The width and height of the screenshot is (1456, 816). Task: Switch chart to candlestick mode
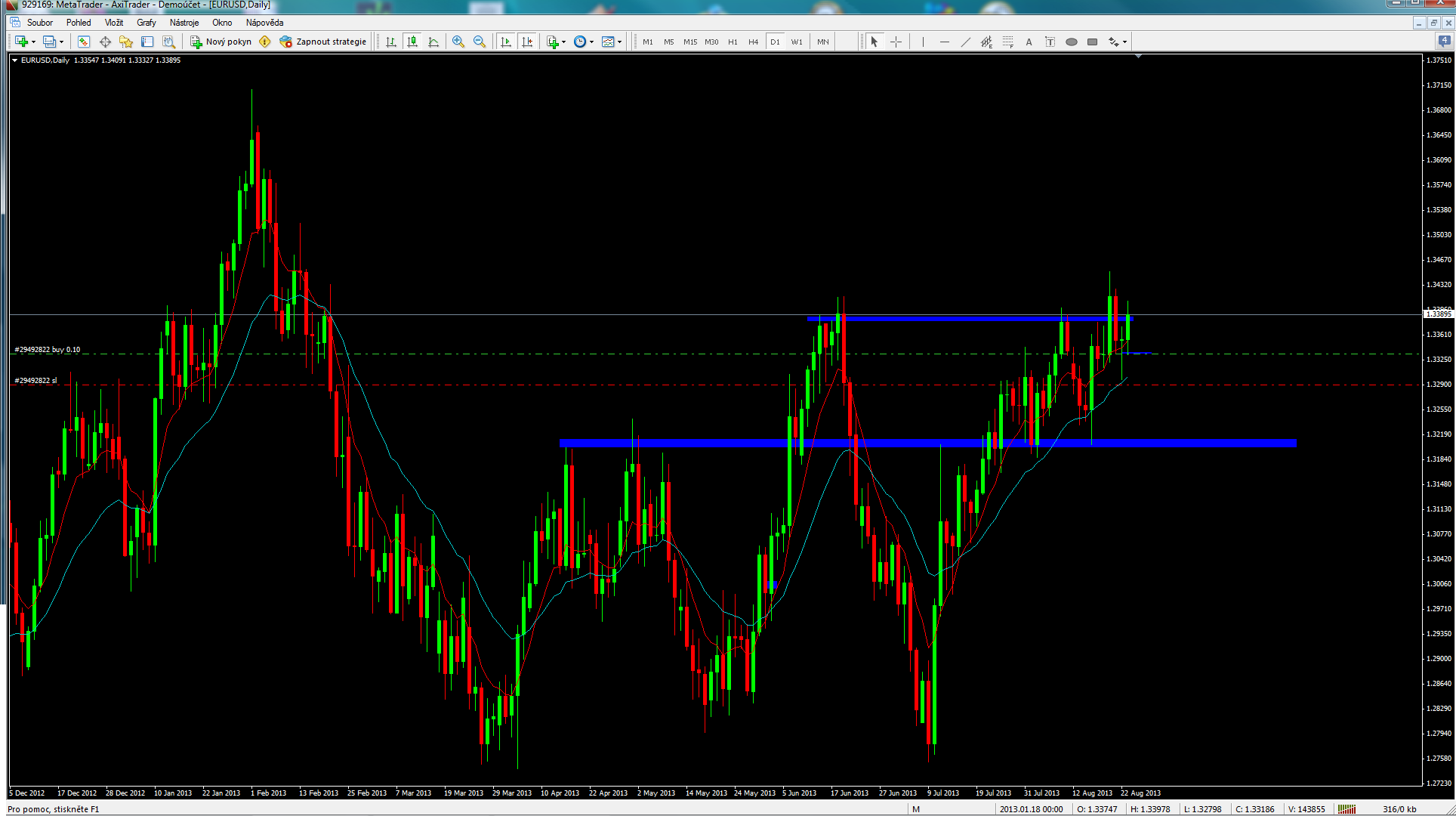click(412, 42)
